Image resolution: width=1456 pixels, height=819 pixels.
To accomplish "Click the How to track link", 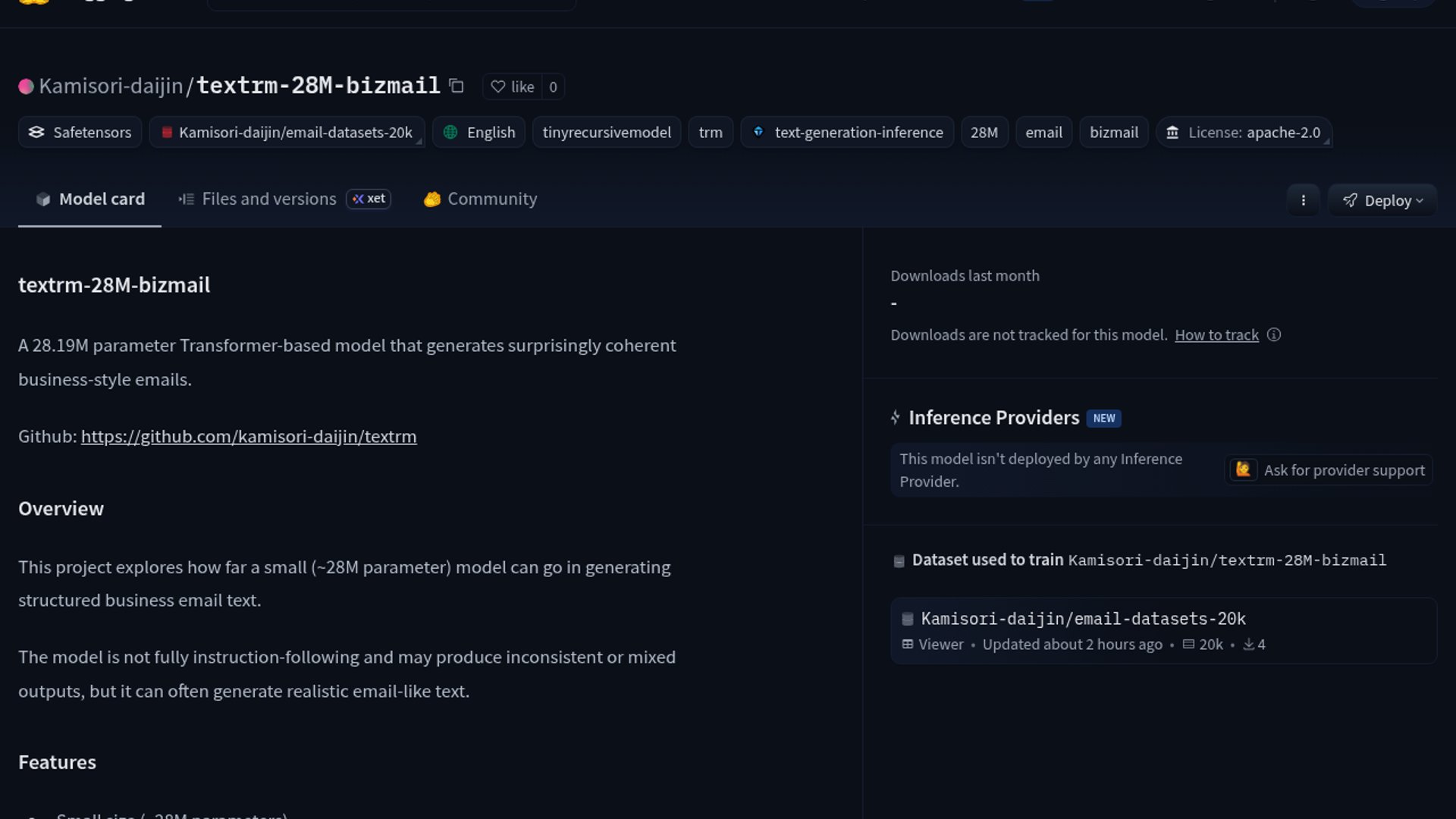I will pyautogui.click(x=1216, y=335).
